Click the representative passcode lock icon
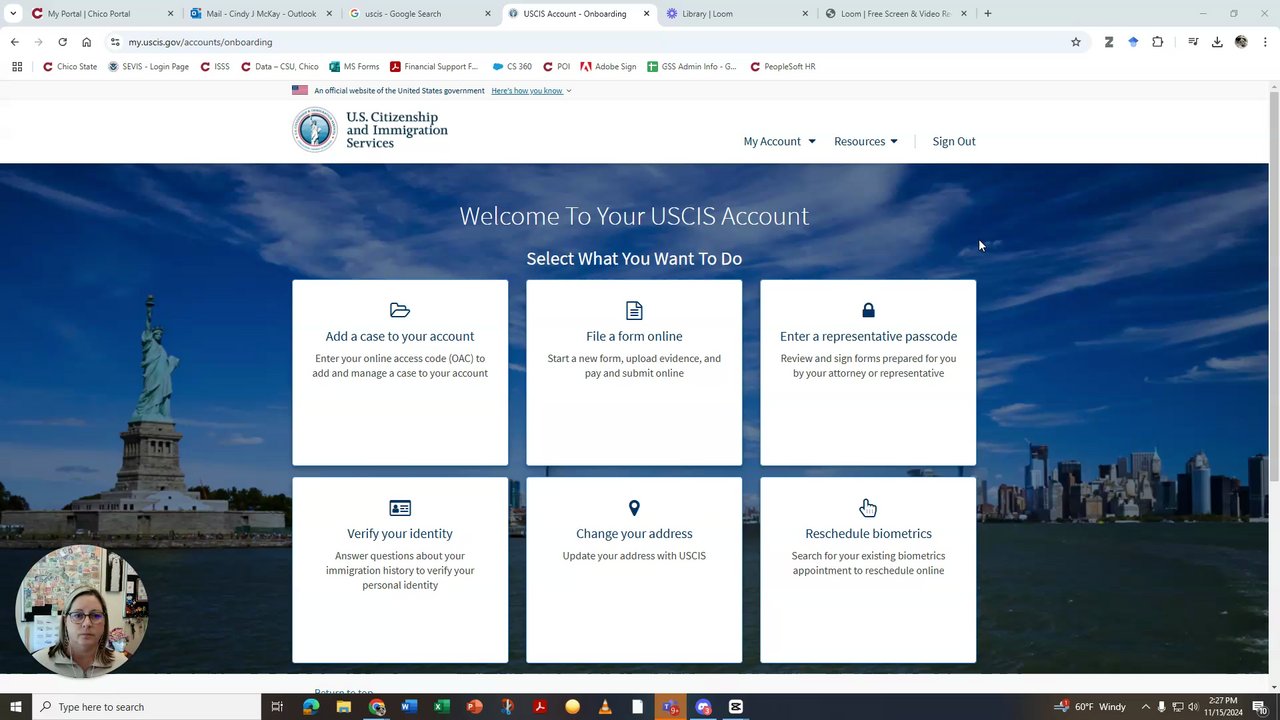 tap(868, 310)
